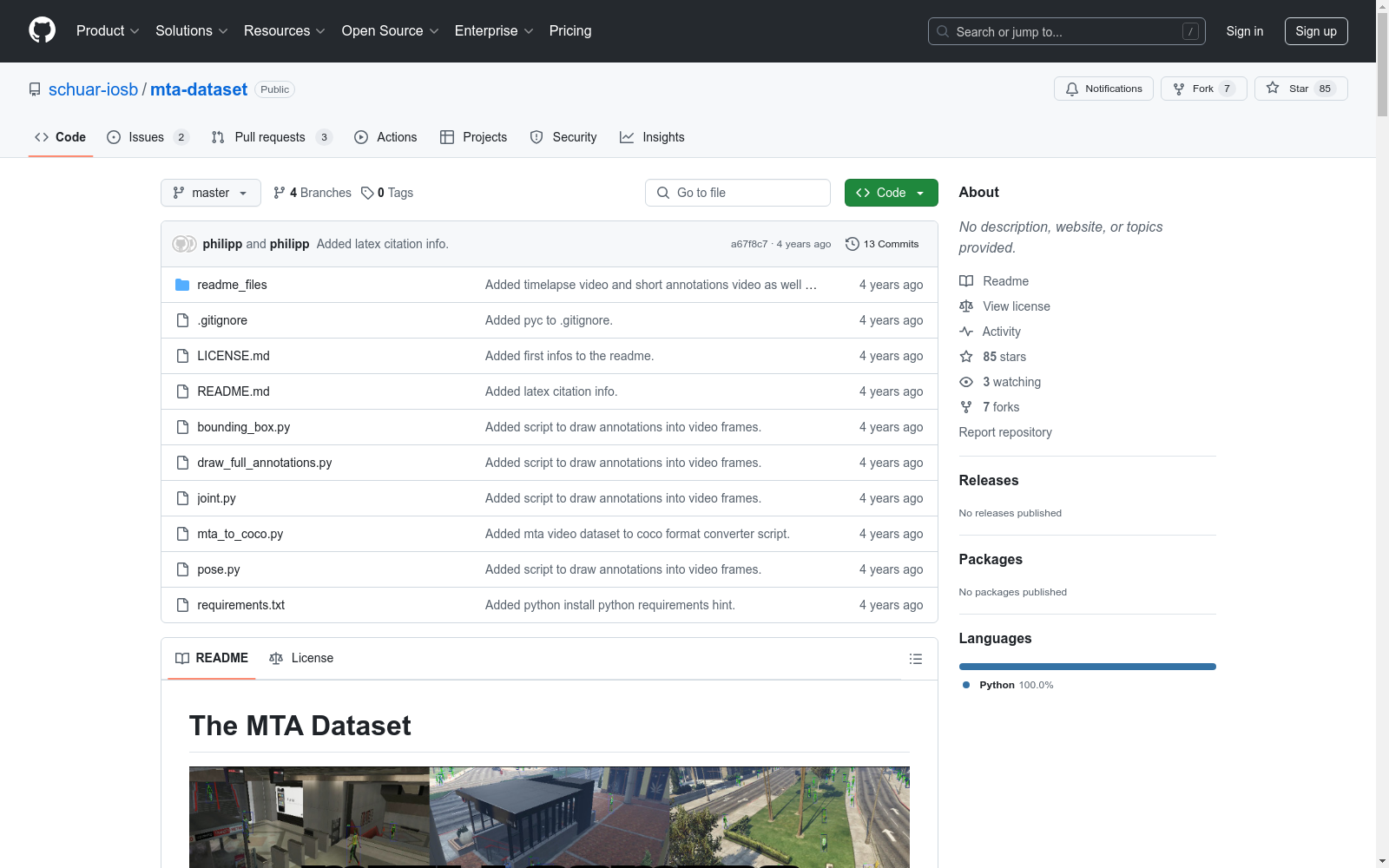Click Report repository link
1389x868 pixels.
[x=1005, y=432]
